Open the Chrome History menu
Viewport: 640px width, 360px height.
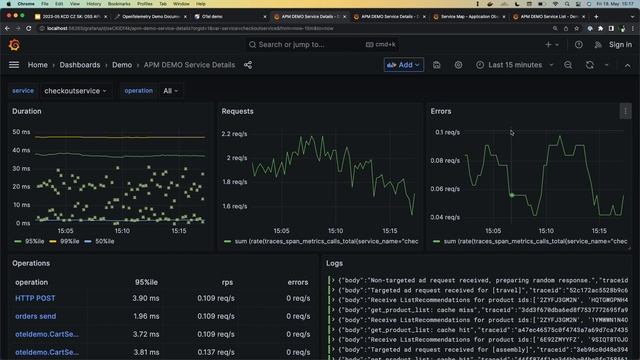pos(93,4)
